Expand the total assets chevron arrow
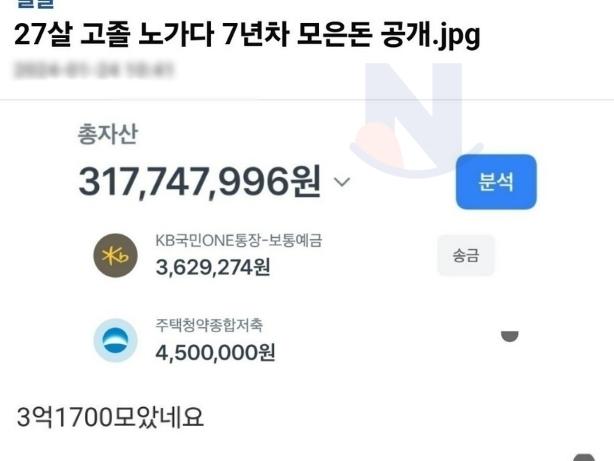This screenshot has height=461, width=614. coord(342,182)
